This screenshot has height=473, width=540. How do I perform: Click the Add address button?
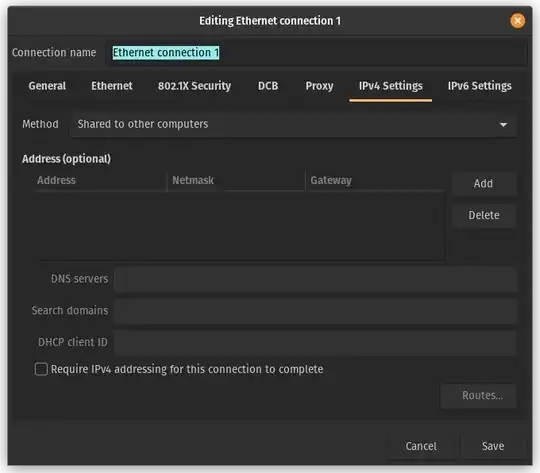484,184
